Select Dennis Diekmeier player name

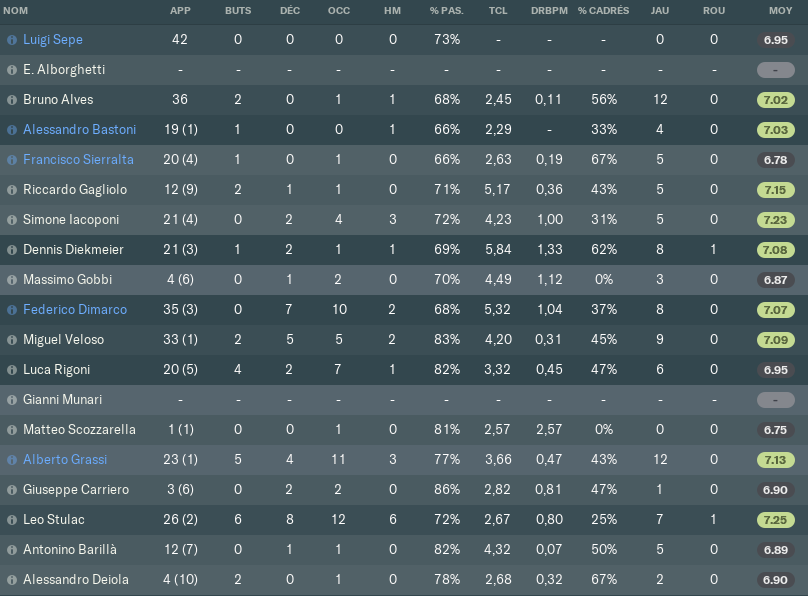(x=73, y=250)
